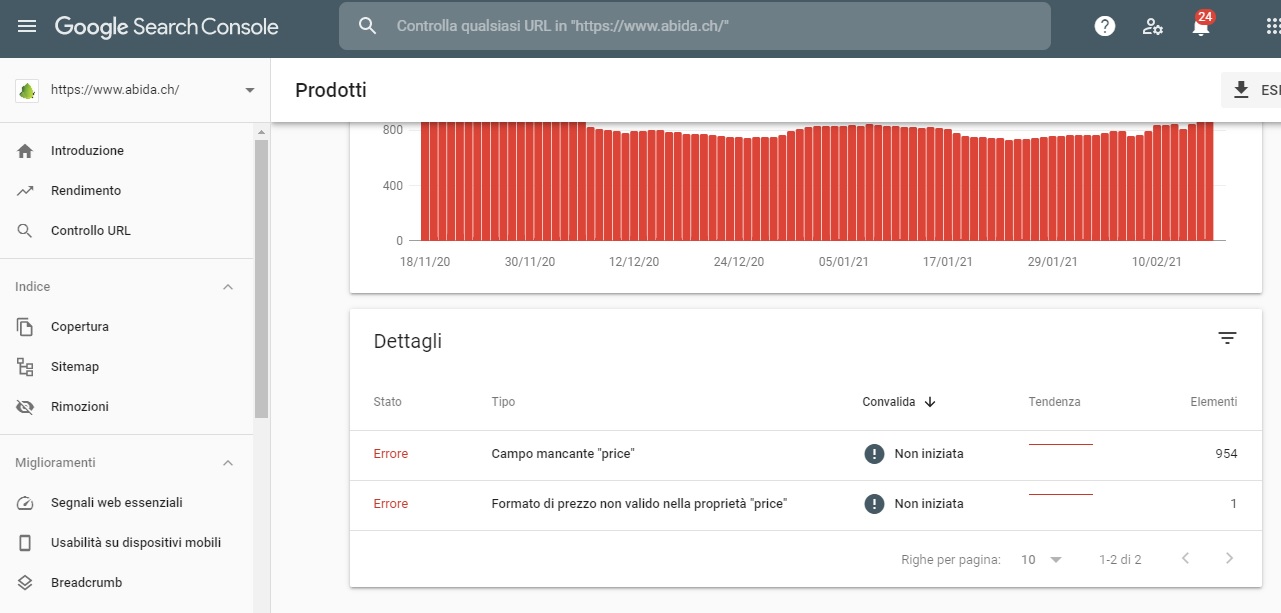This screenshot has width=1281, height=613.
Task: Click magnifier icon beside Controllo URL
Action: click(x=26, y=231)
